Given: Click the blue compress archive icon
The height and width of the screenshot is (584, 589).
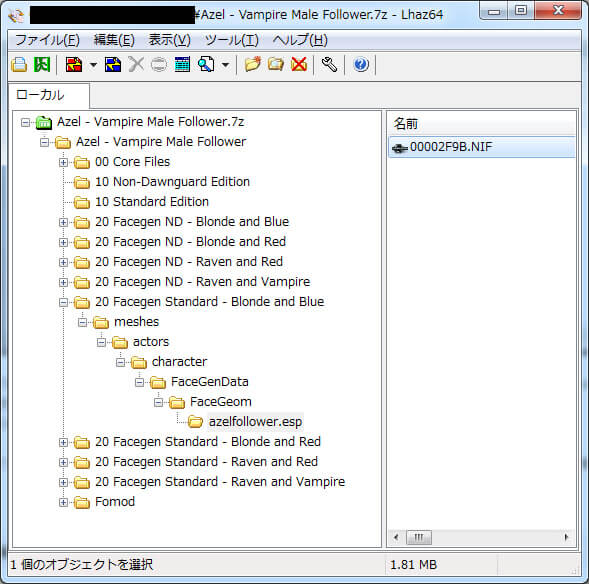Looking at the screenshot, I should [113, 65].
